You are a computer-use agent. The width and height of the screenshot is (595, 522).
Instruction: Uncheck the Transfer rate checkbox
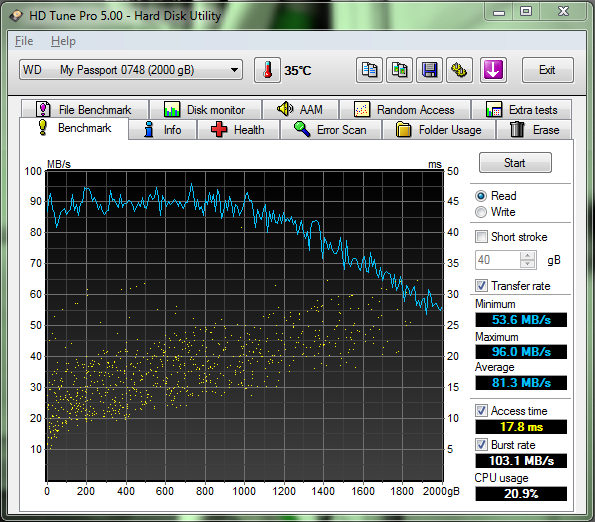(481, 285)
